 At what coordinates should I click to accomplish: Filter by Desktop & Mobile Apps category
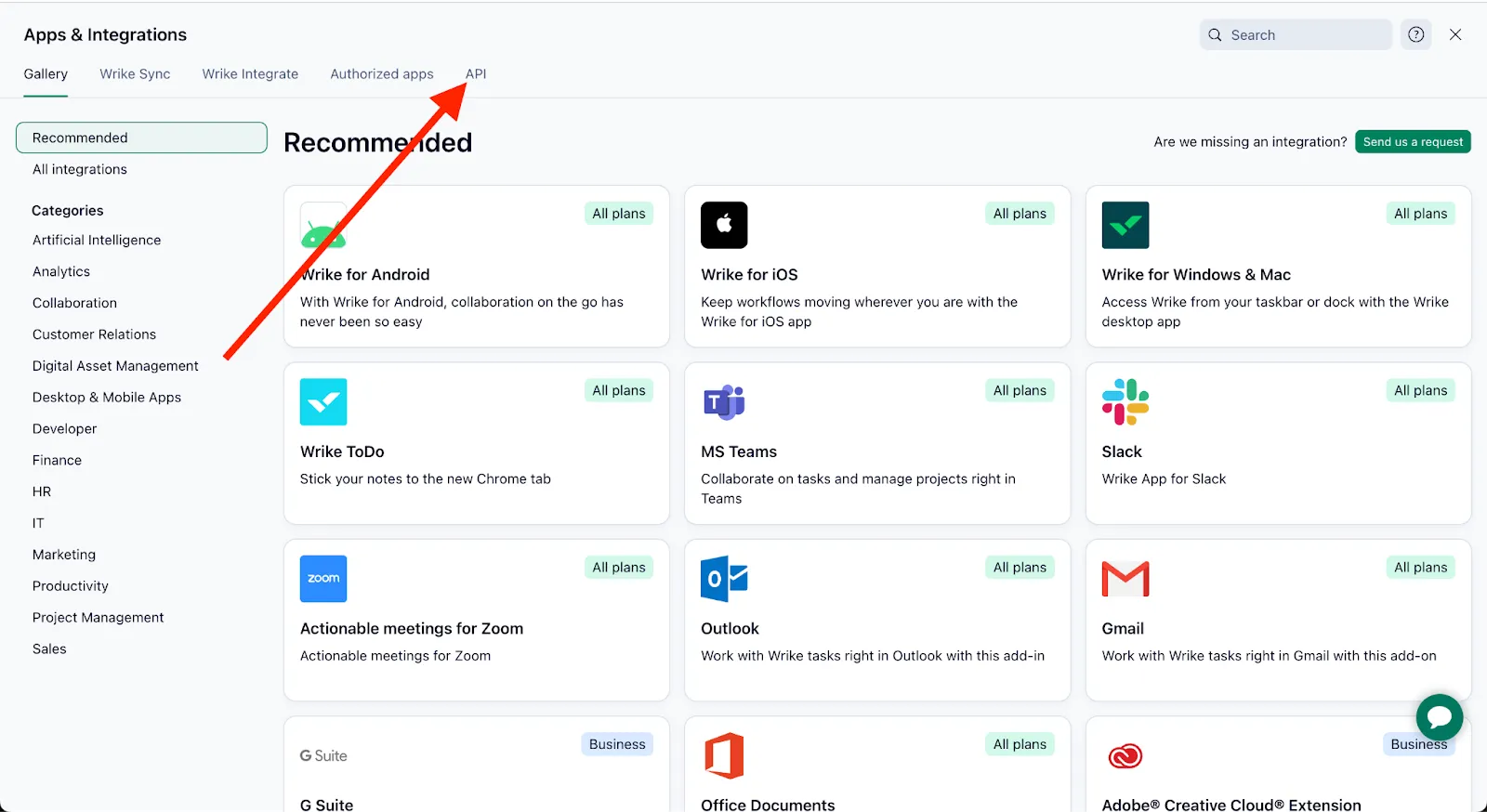pyautogui.click(x=107, y=398)
